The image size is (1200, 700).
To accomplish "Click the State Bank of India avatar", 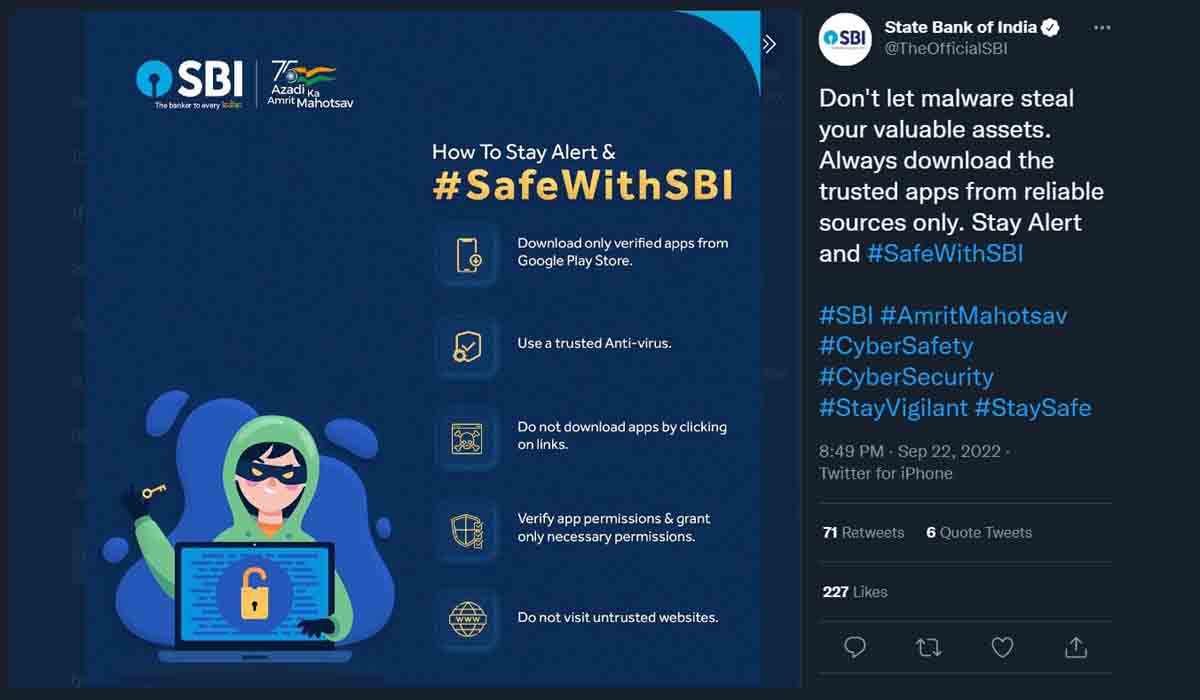I will [x=845, y=39].
